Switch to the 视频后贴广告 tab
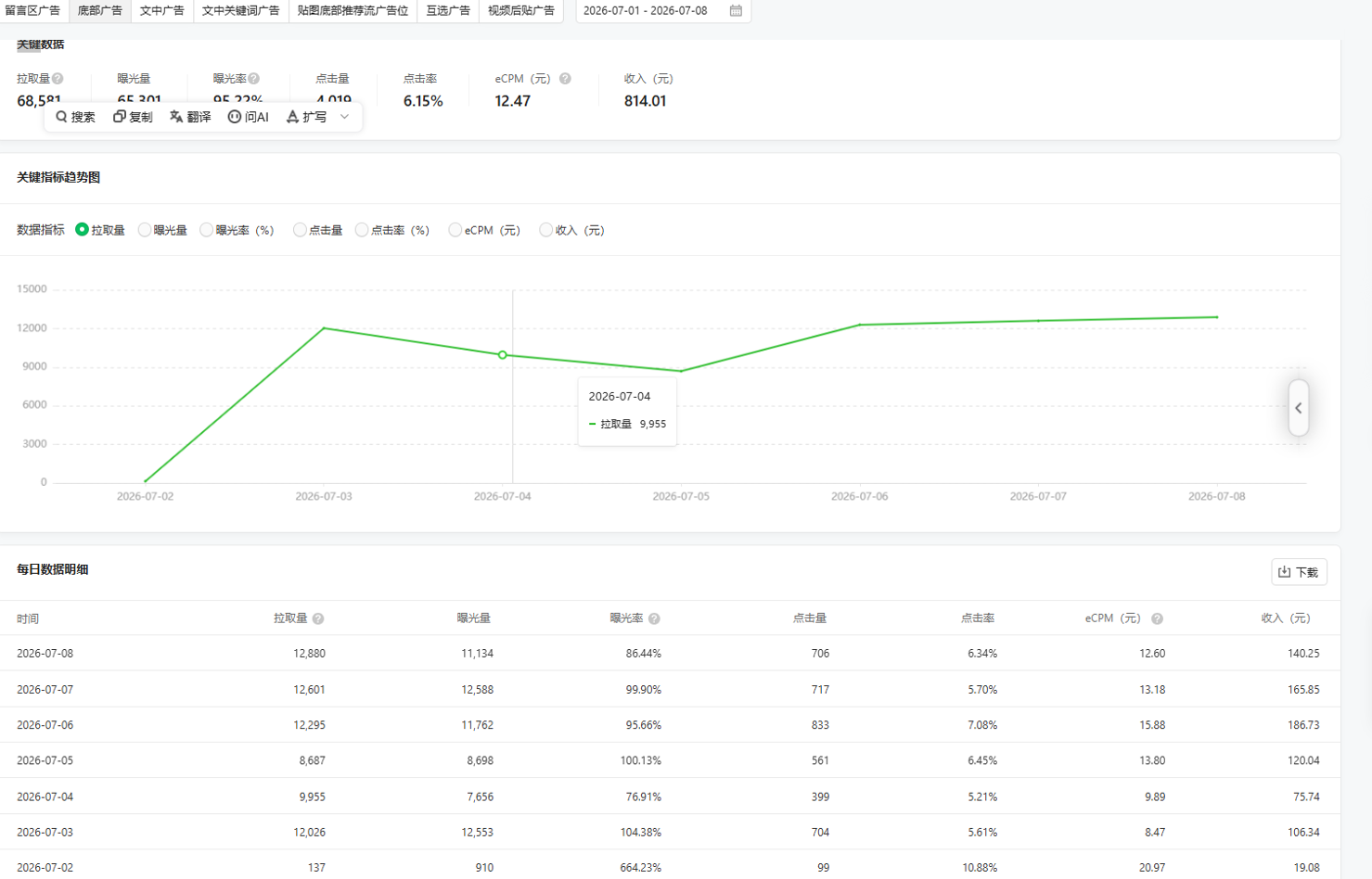 click(521, 10)
